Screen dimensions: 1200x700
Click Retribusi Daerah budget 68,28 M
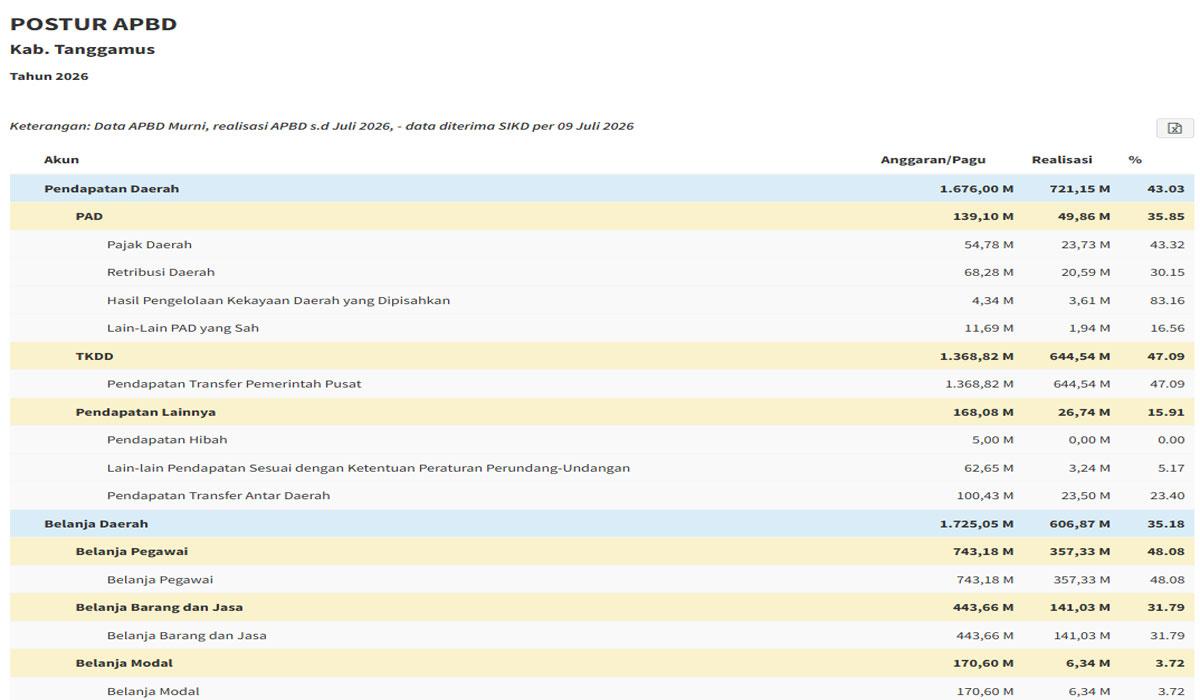point(987,273)
